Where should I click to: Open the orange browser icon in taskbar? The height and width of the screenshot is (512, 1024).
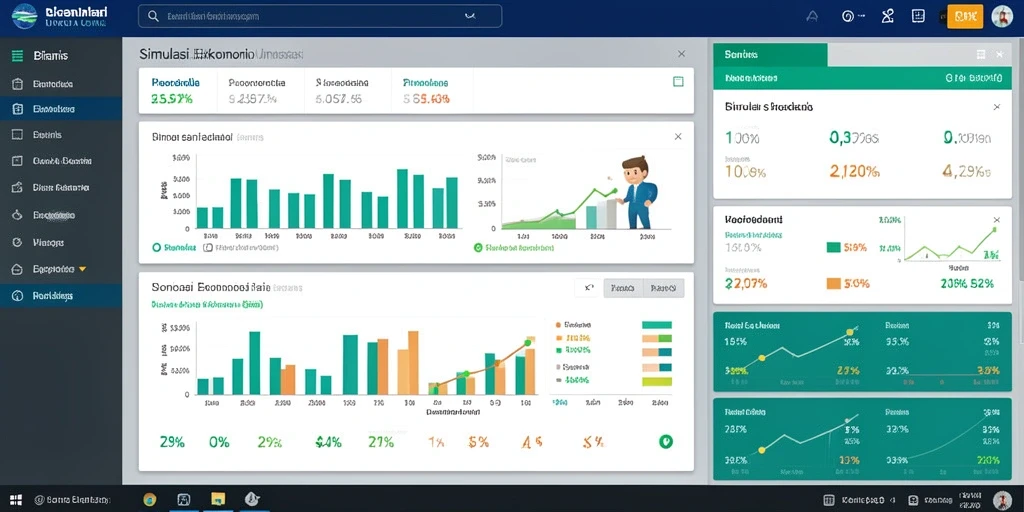pyautogui.click(x=150, y=500)
